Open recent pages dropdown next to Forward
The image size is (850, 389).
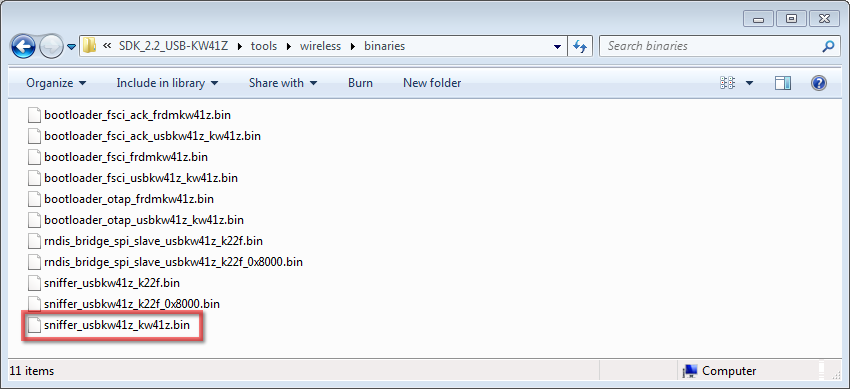coord(72,47)
